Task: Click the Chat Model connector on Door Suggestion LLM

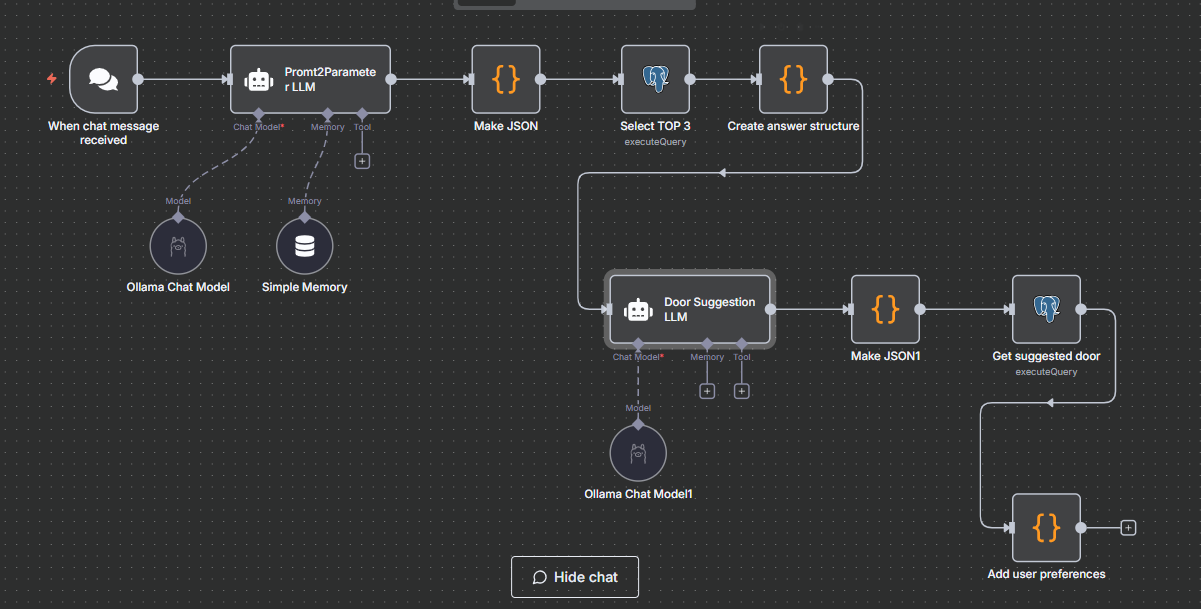Action: tap(638, 343)
